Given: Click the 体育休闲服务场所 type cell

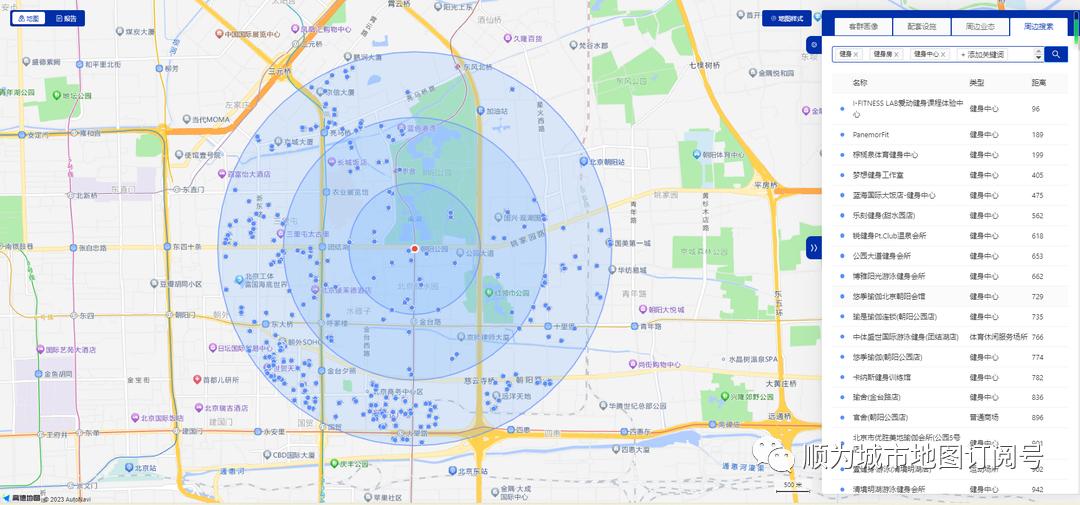Looking at the screenshot, I should point(998,337).
